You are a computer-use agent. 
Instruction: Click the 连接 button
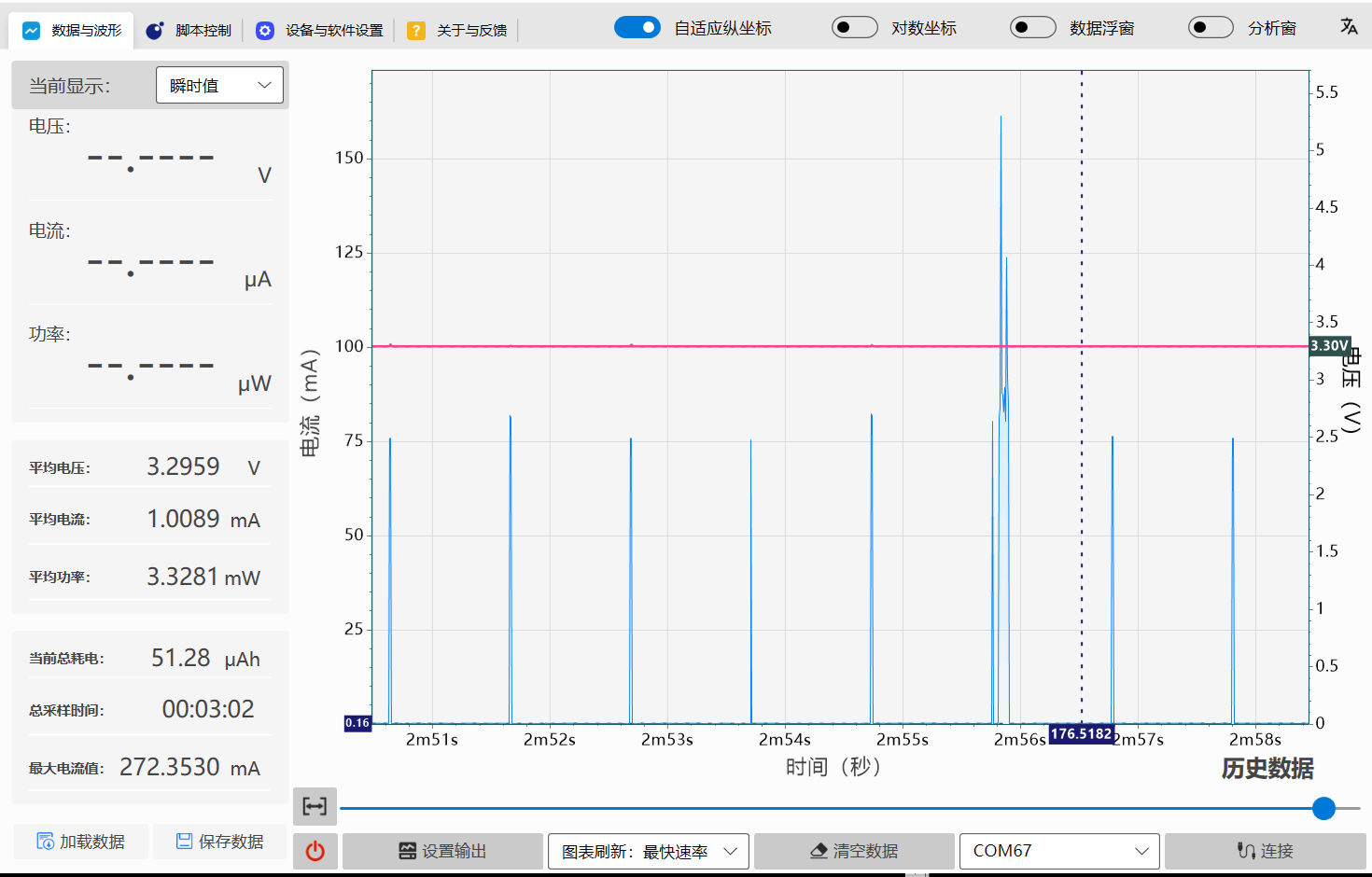(1266, 851)
